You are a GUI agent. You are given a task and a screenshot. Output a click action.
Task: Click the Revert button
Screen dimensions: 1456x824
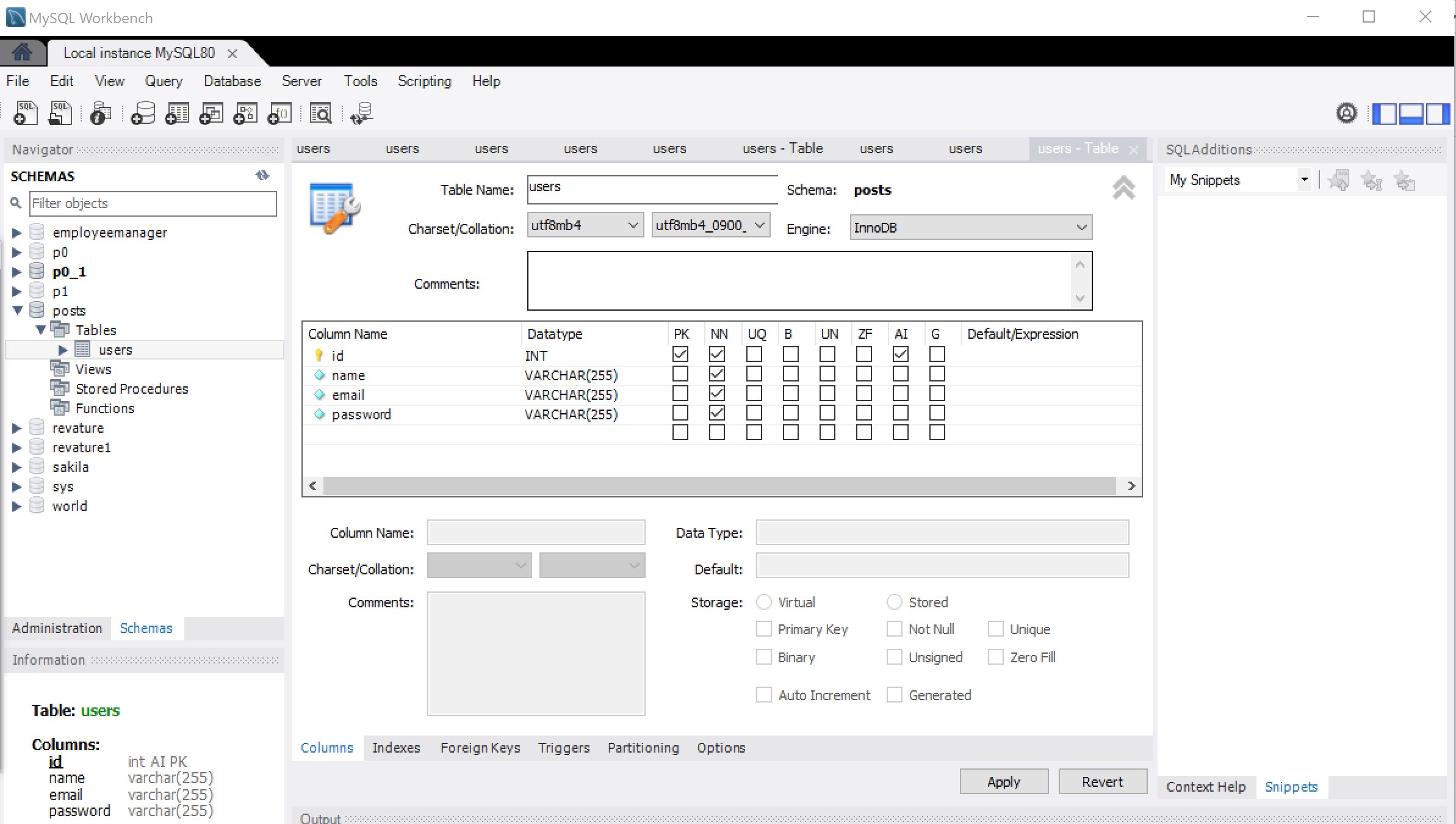pyautogui.click(x=1102, y=782)
